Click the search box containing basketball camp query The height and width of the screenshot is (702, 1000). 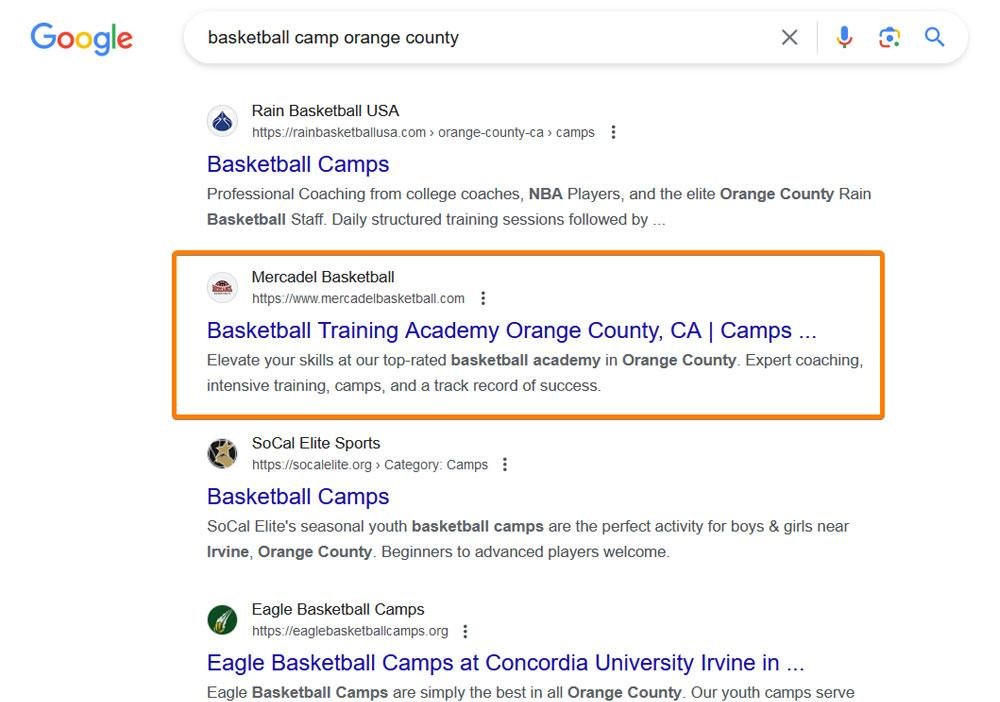480,38
